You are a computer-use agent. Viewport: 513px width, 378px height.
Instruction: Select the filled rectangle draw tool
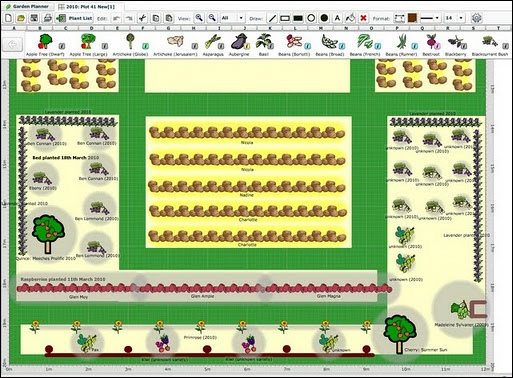[298, 18]
